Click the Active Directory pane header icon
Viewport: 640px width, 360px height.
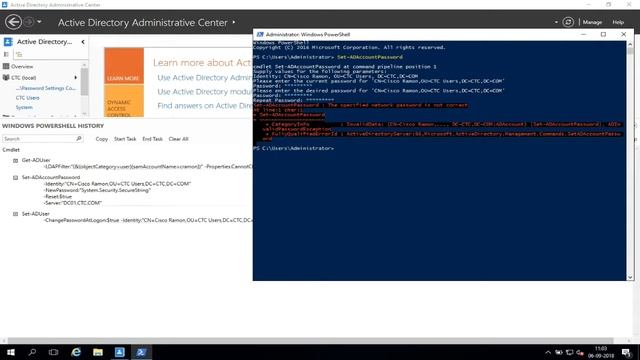click(8, 42)
